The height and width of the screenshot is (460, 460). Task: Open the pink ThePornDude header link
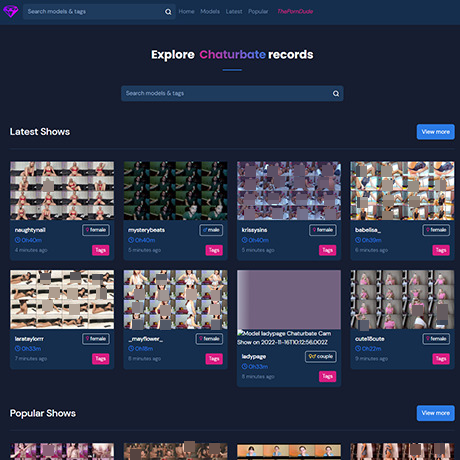pos(295,12)
